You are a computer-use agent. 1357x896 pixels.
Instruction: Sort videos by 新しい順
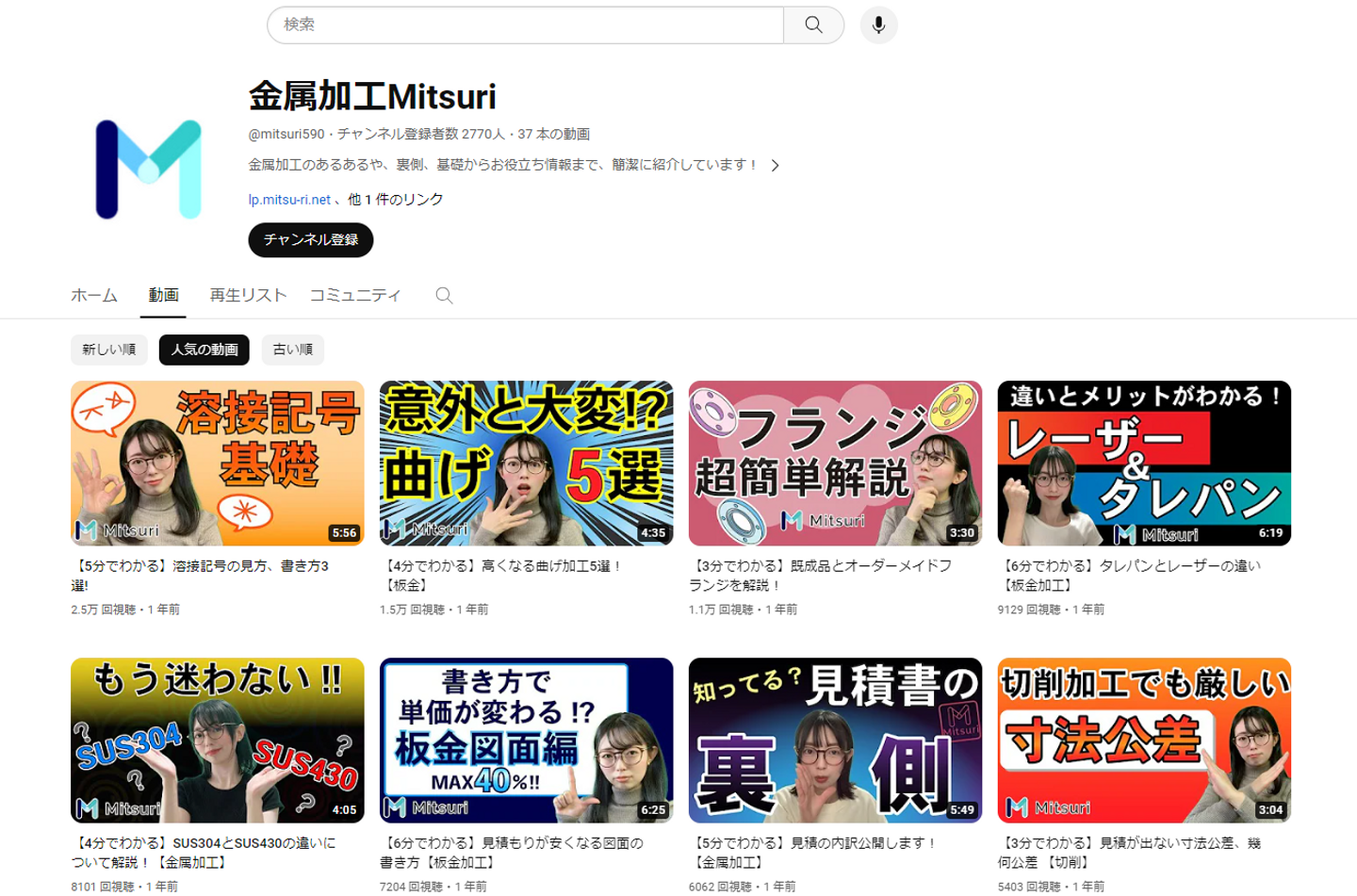coord(108,350)
